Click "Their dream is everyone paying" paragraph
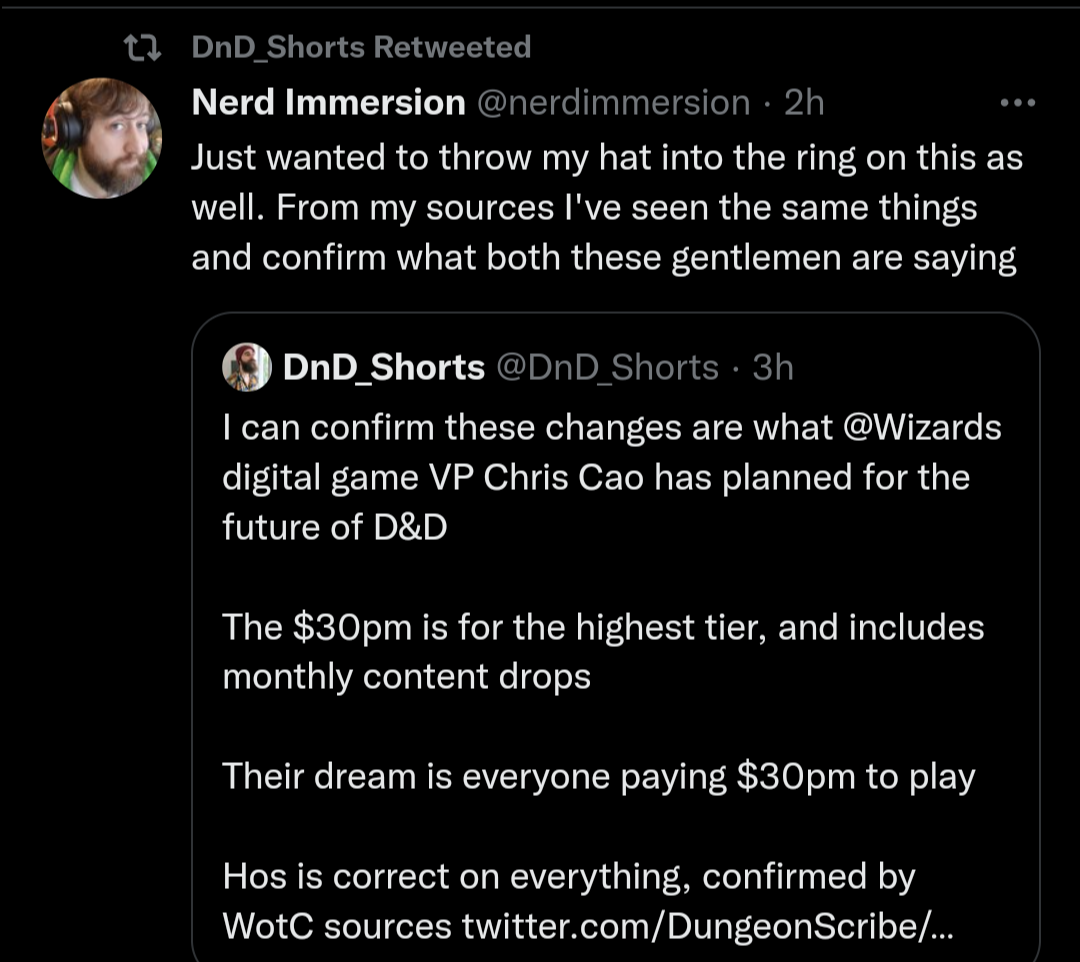1080x962 pixels. tap(598, 777)
